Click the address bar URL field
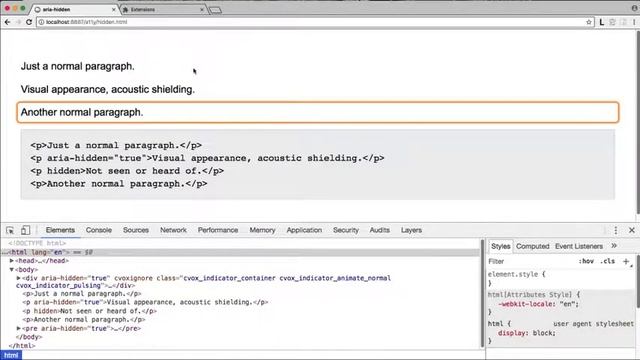Screen dimensions: 640x360 click(314, 22)
